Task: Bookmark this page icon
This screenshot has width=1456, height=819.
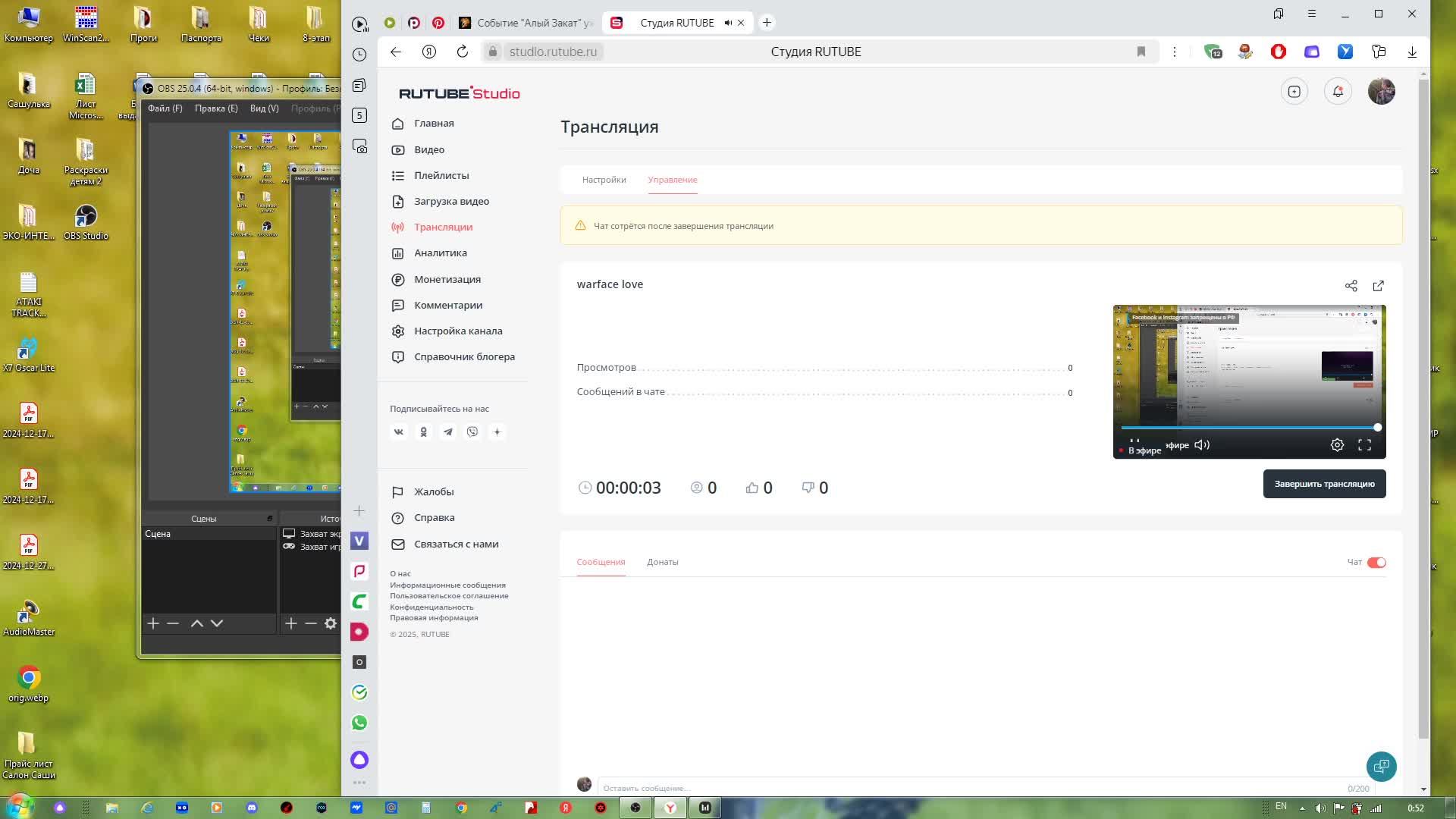Action: point(1141,52)
